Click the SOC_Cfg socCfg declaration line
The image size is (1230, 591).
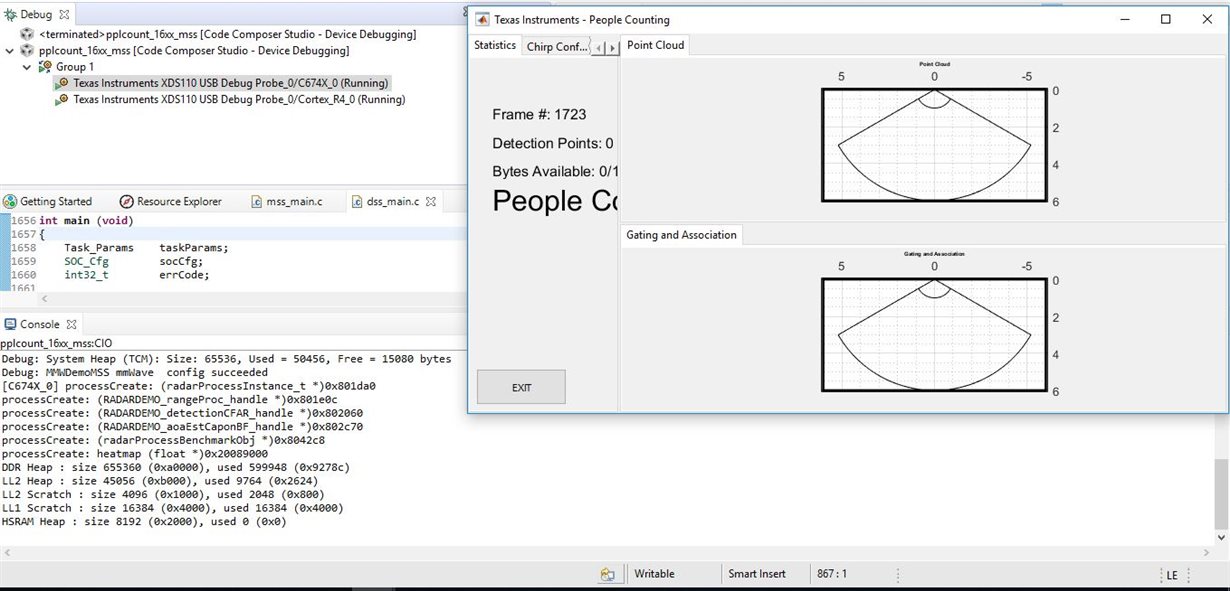pos(133,261)
